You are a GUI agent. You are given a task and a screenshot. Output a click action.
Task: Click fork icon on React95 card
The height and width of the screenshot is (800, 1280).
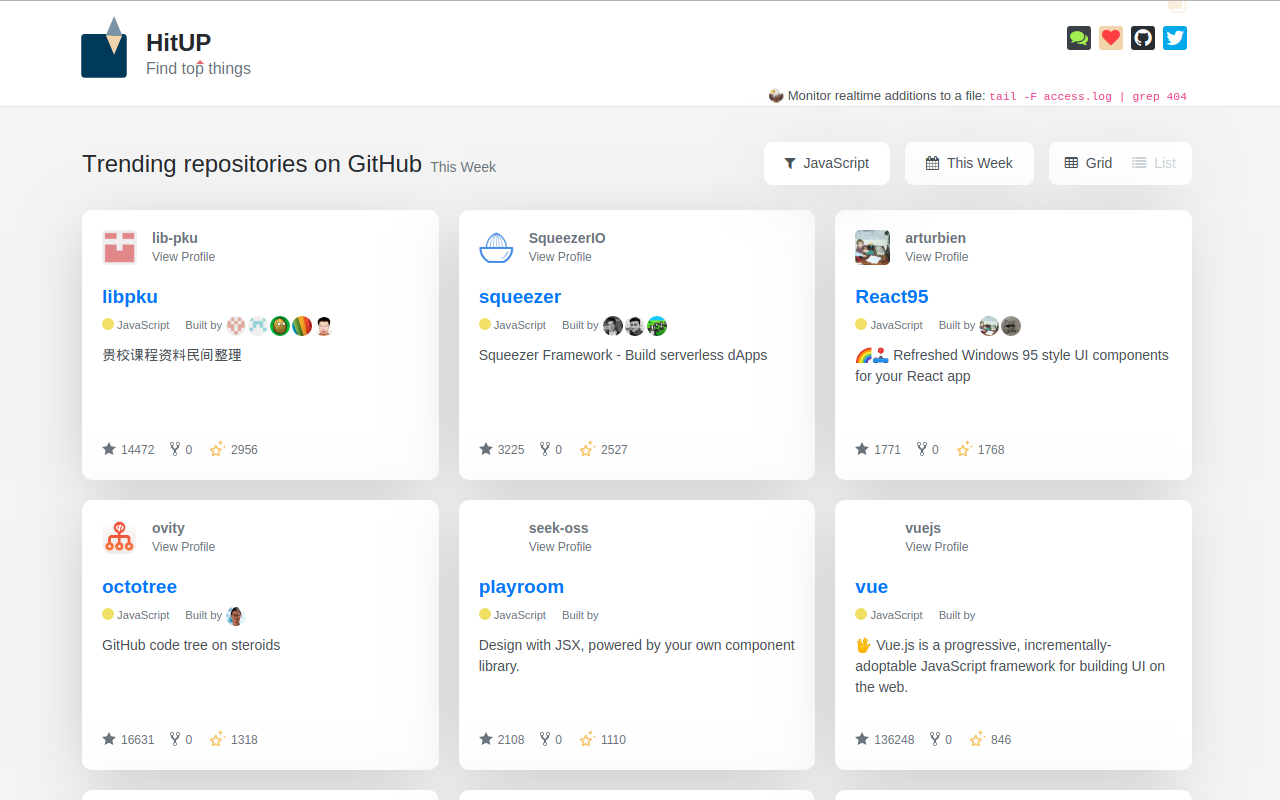click(x=922, y=449)
